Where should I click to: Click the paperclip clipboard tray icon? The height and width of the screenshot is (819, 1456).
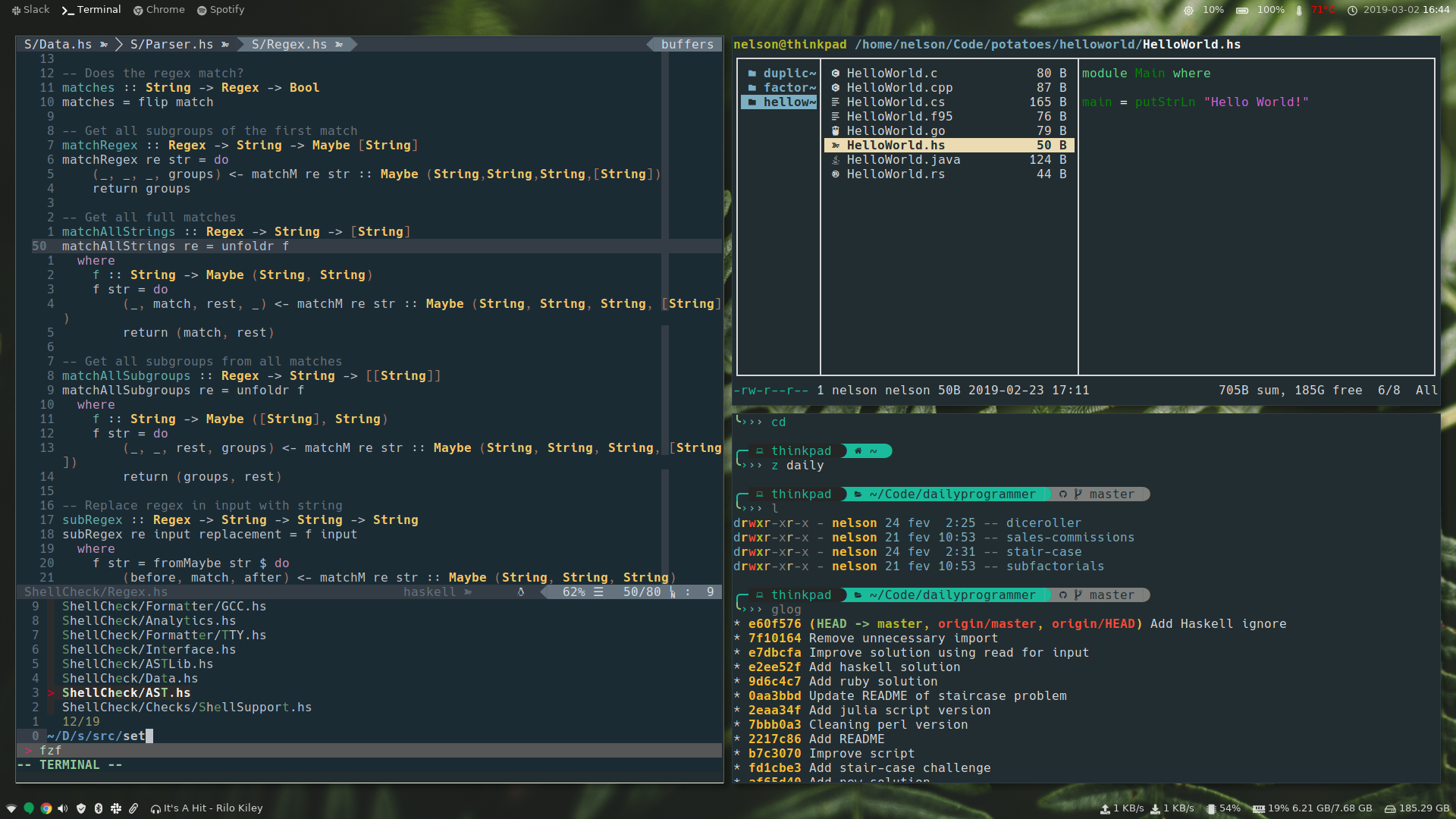coord(133,808)
